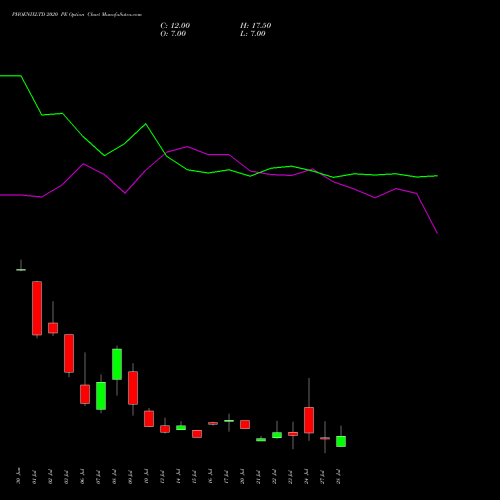Click the '28 Jul' date axis label
The height and width of the screenshot is (500, 500).
338,477
